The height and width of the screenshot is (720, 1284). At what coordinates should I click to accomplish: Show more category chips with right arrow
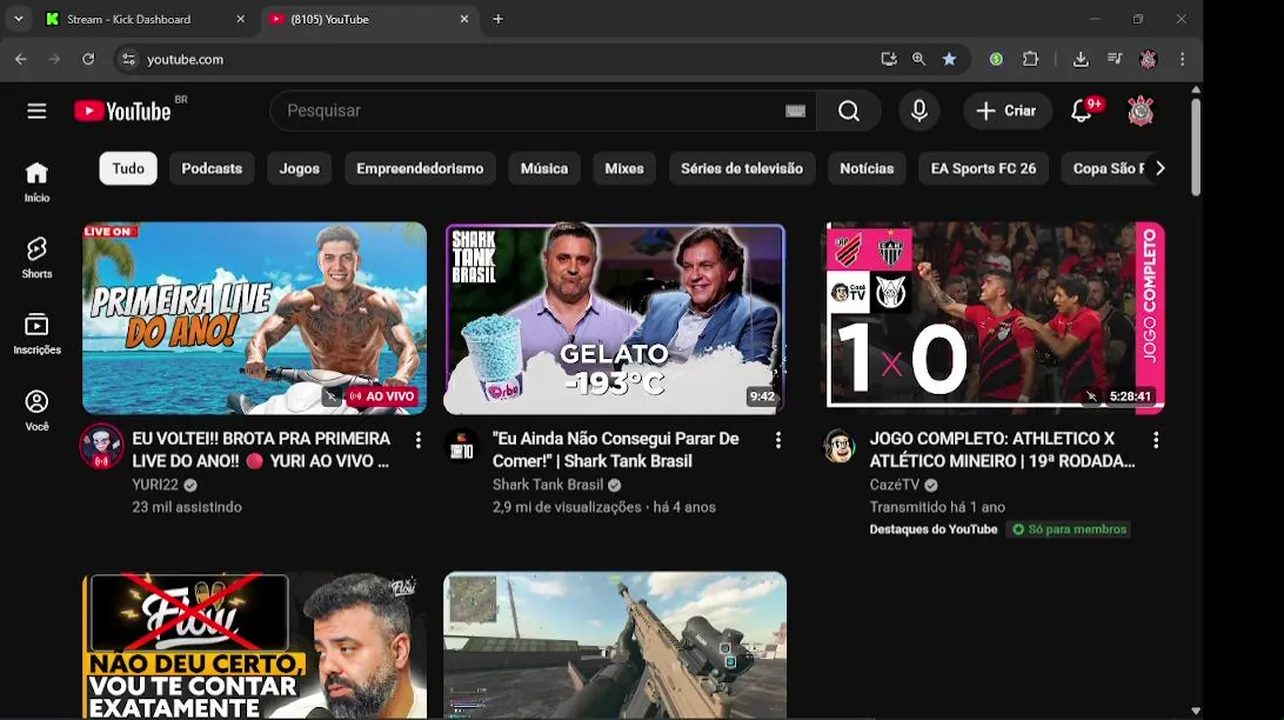pos(1160,168)
